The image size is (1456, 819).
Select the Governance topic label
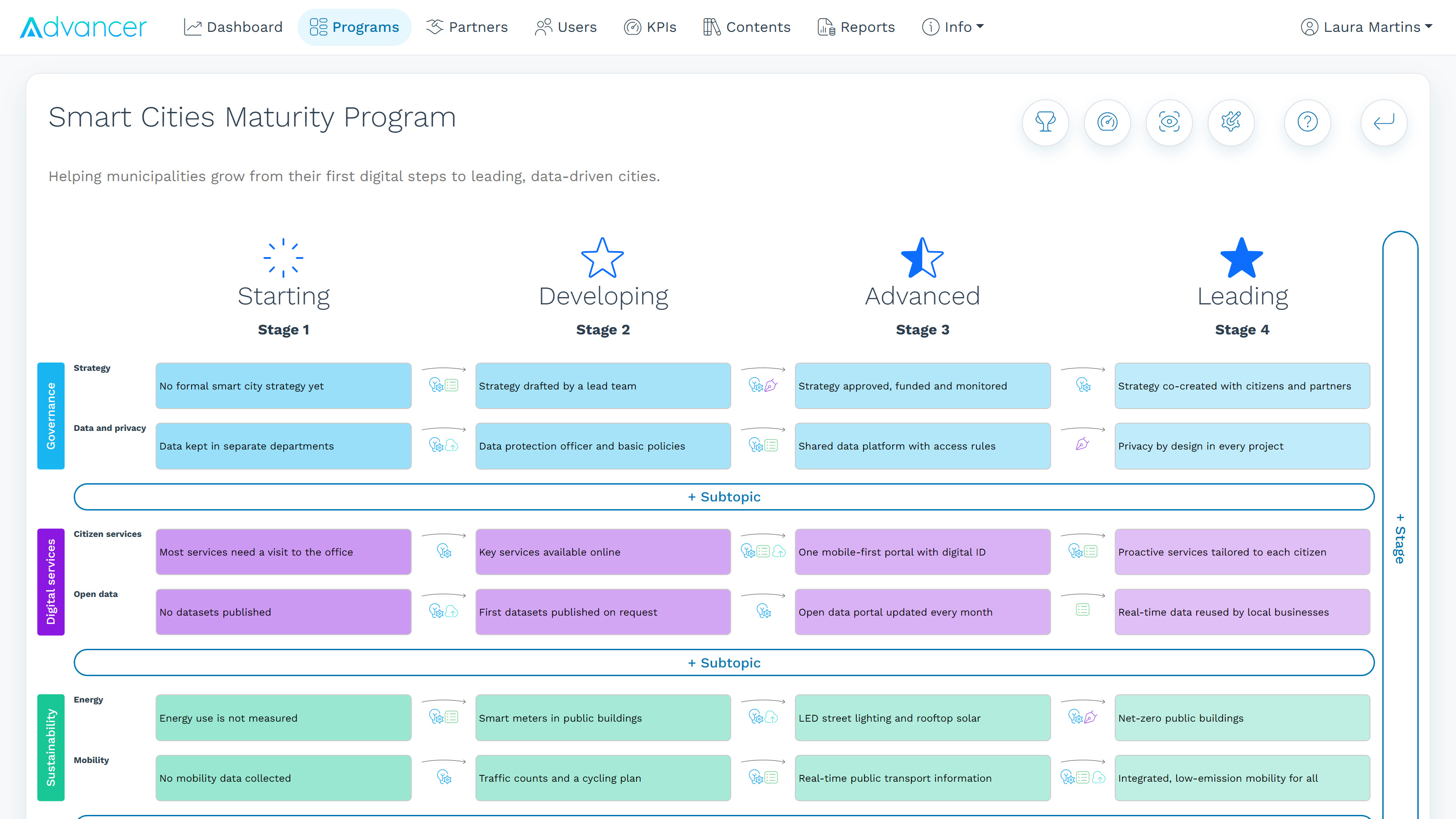[x=51, y=416]
